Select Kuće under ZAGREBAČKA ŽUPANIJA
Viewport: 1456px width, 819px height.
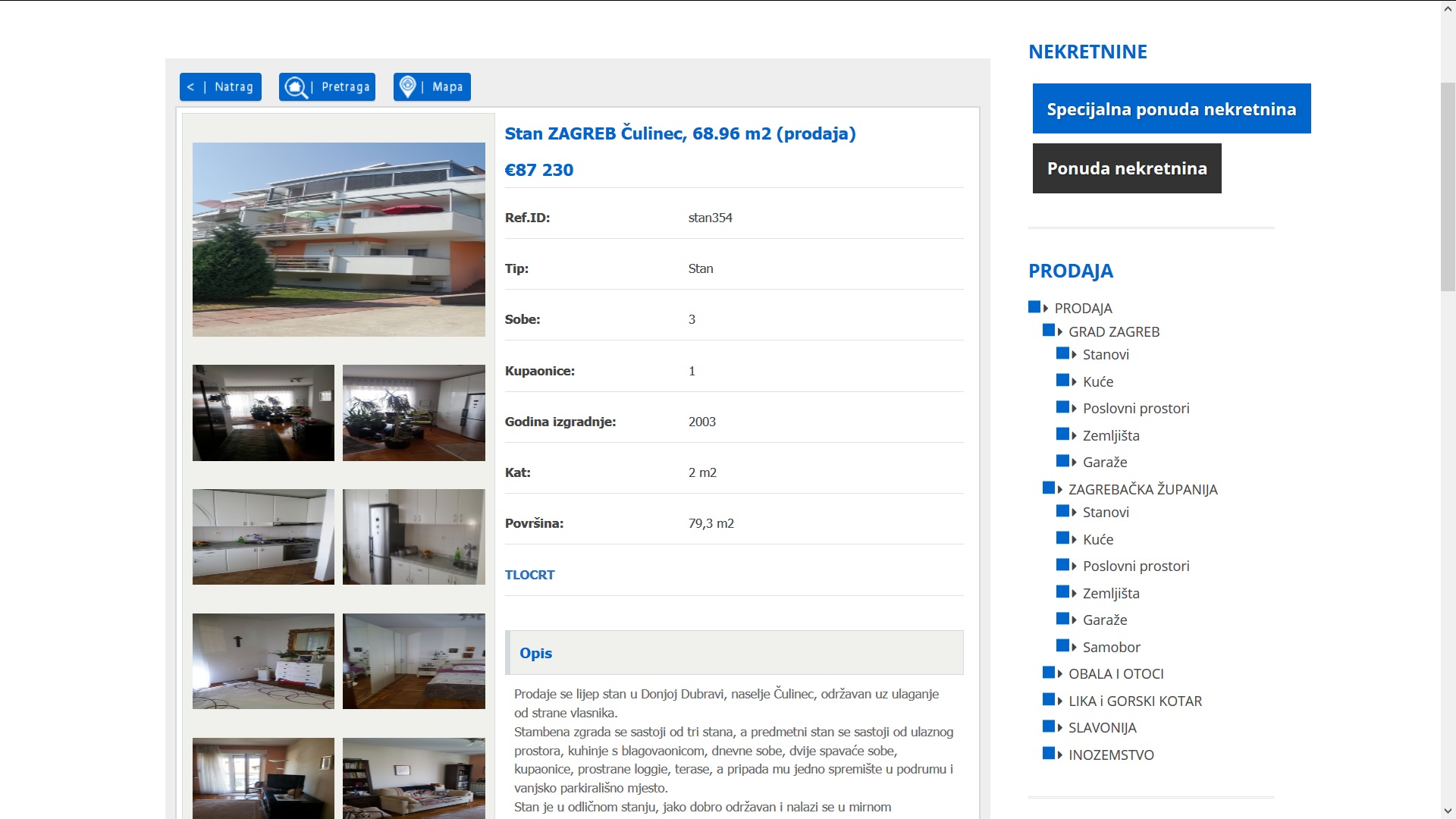(x=1098, y=539)
